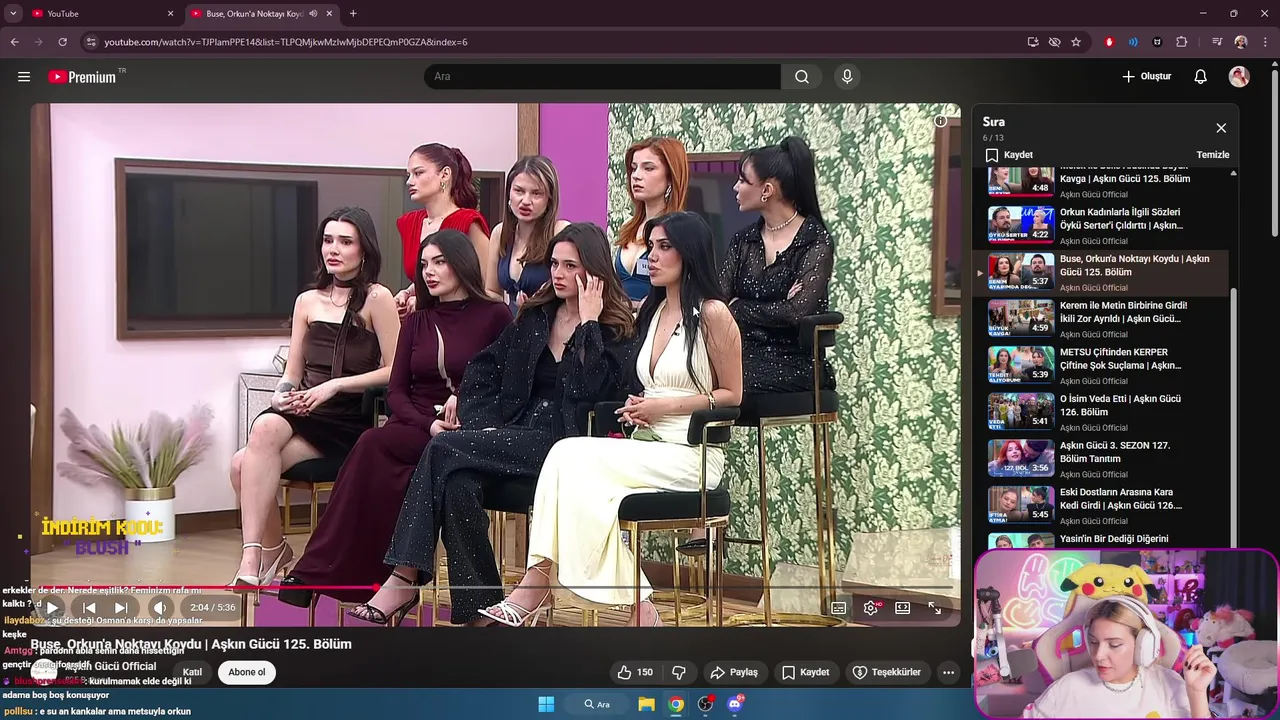
Task: Reload the current page
Action: (62, 42)
